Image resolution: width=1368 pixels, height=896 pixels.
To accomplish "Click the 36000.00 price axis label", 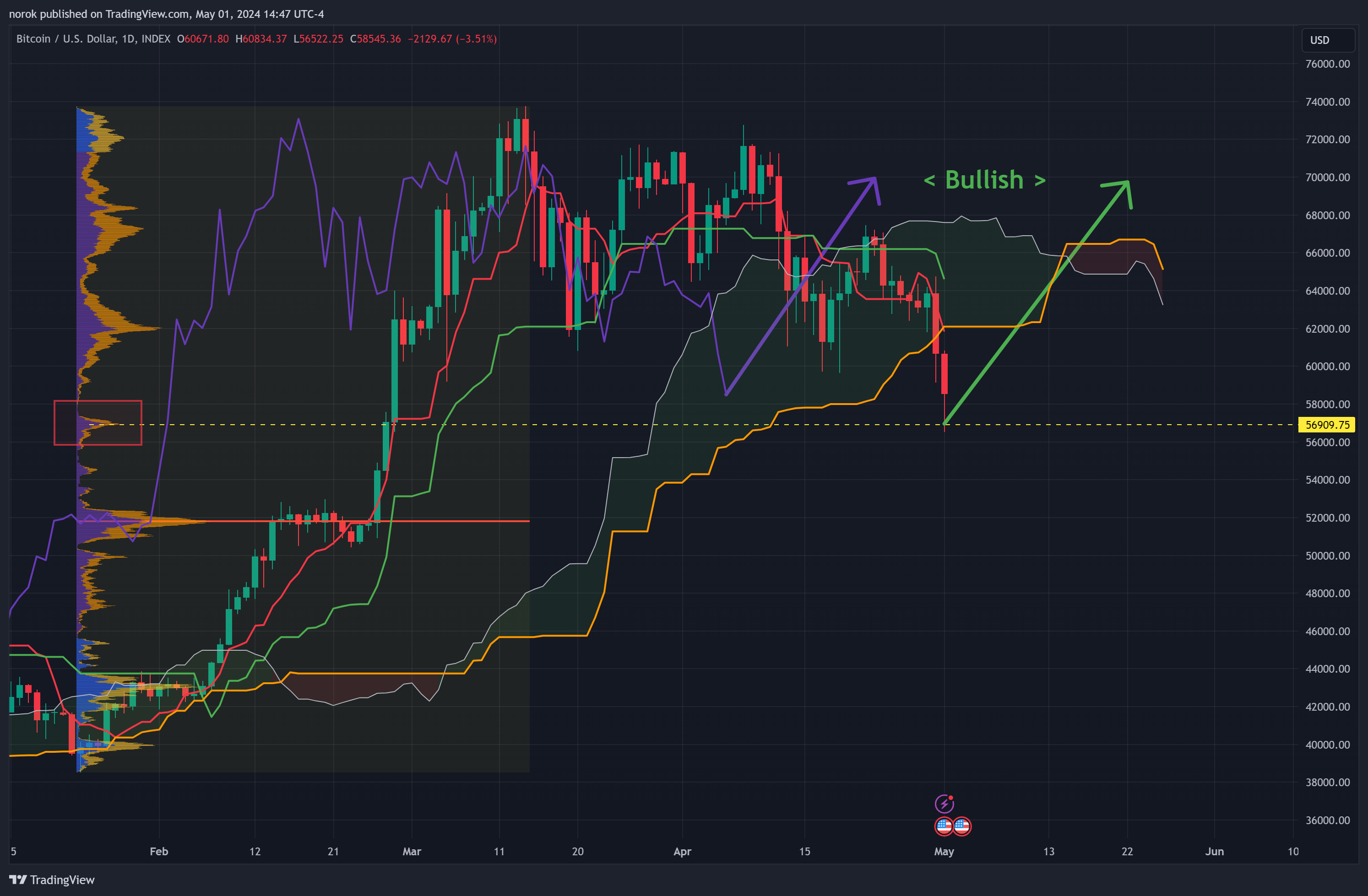I will 1327,820.
